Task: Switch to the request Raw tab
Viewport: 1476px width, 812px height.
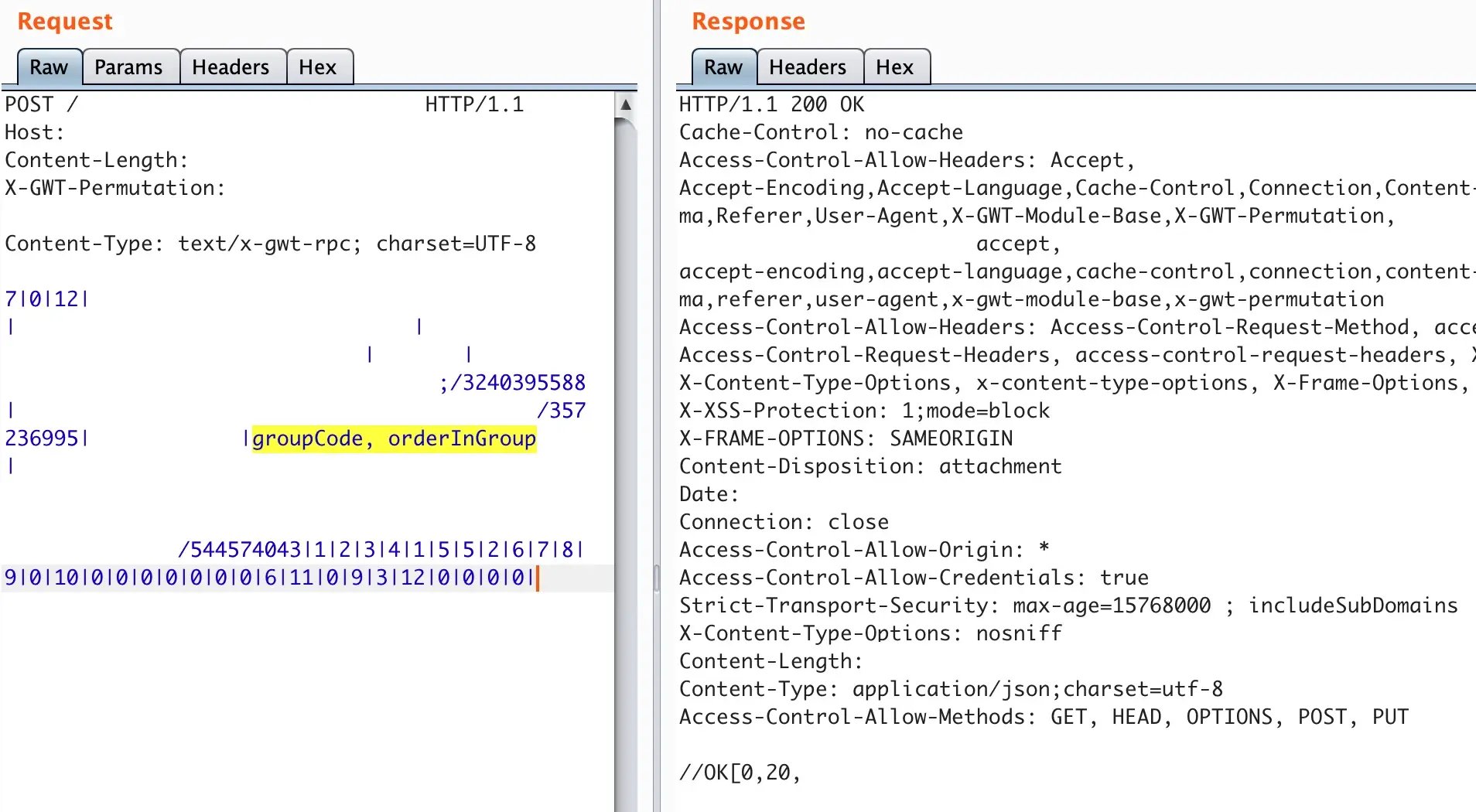Action: (49, 67)
